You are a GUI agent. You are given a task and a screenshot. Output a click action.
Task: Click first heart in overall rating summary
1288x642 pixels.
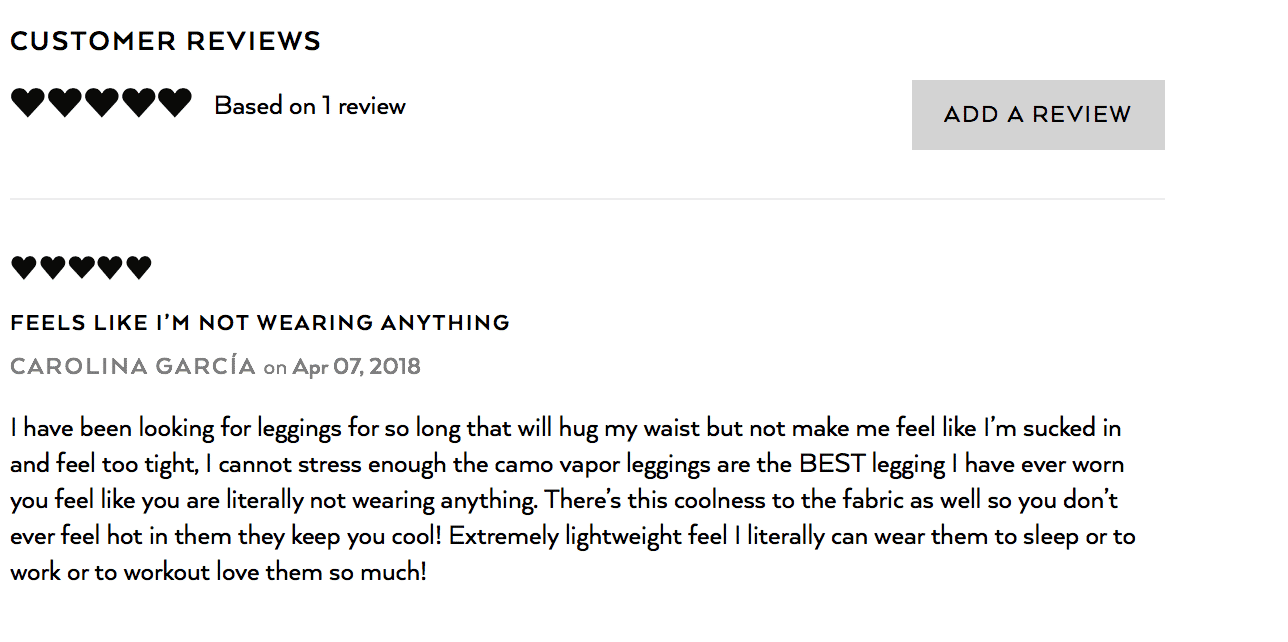[28, 103]
